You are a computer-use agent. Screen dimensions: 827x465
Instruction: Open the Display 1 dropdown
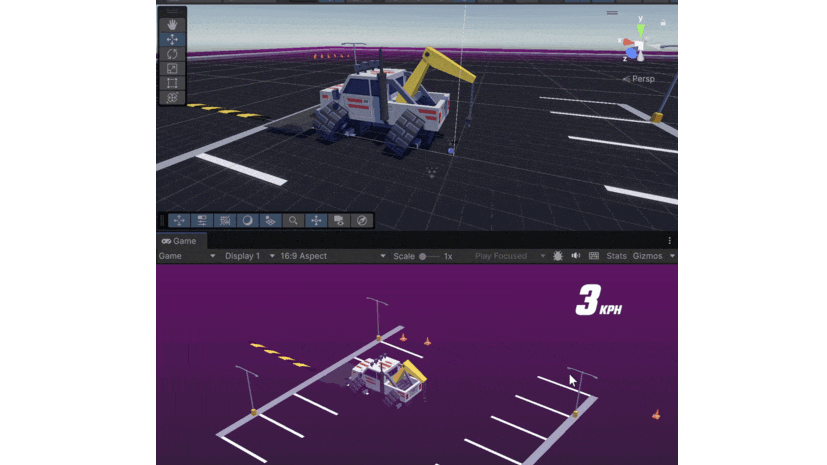pyautogui.click(x=249, y=256)
